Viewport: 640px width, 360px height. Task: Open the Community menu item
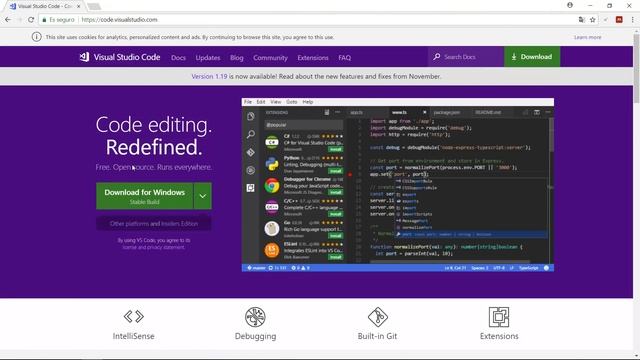(x=270, y=58)
